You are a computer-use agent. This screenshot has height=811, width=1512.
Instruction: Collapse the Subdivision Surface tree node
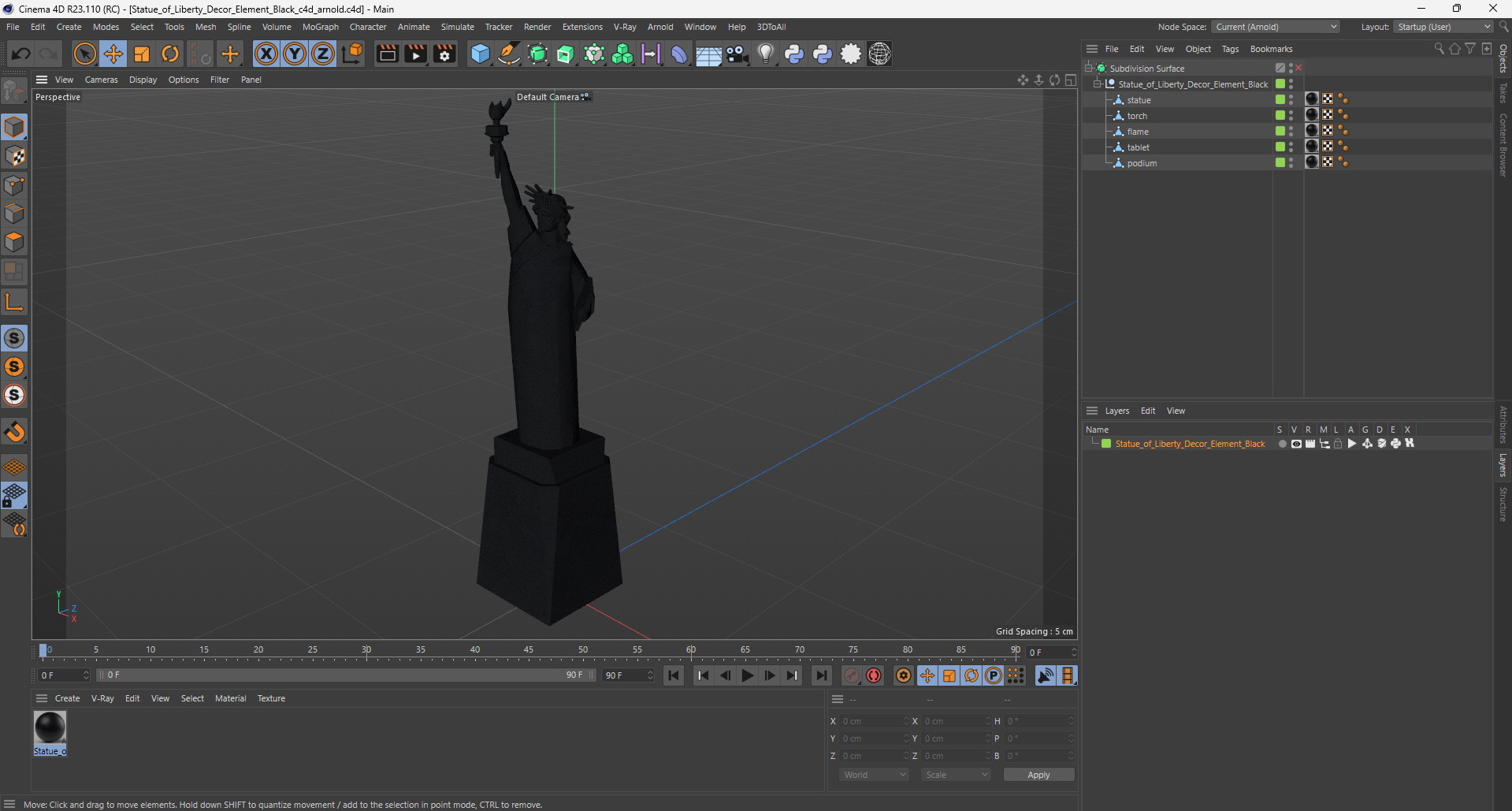(1090, 69)
